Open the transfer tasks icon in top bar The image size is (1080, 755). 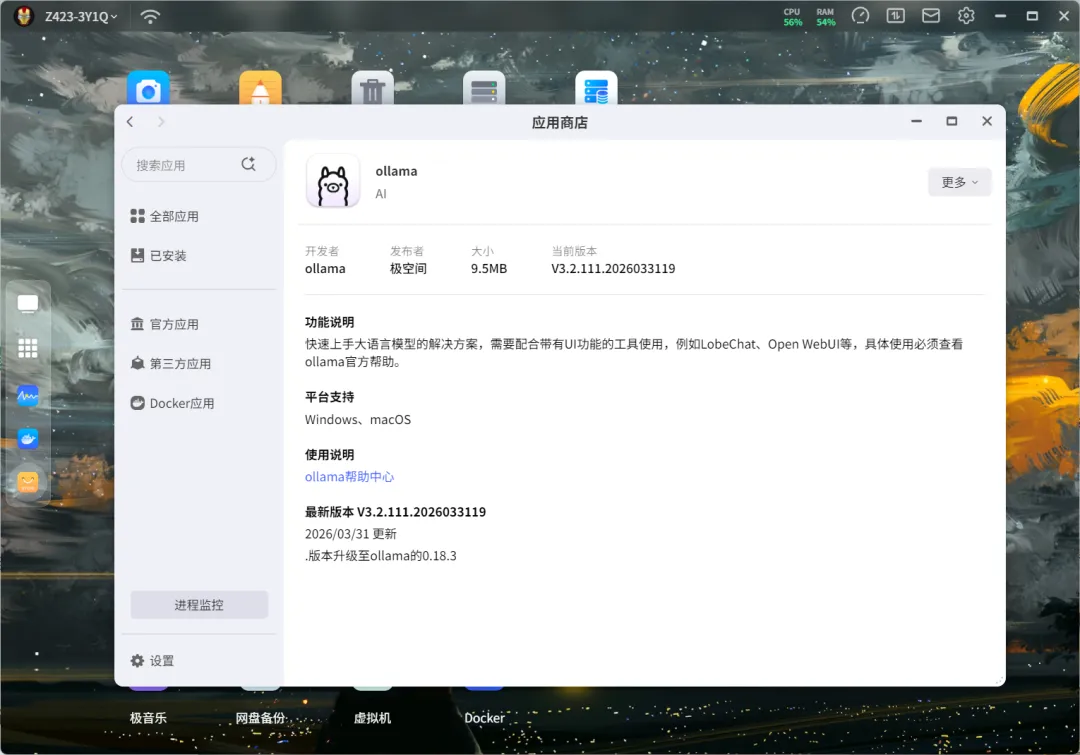pyautogui.click(x=895, y=15)
